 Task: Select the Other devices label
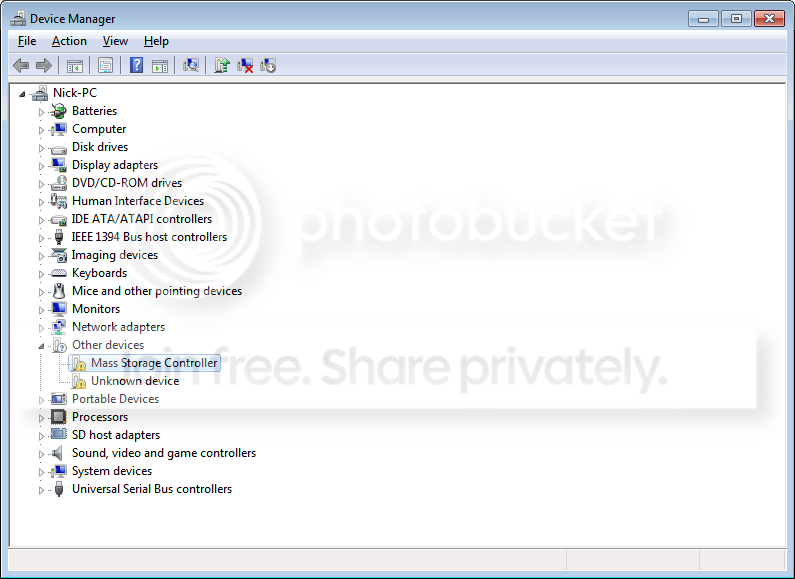click(108, 345)
